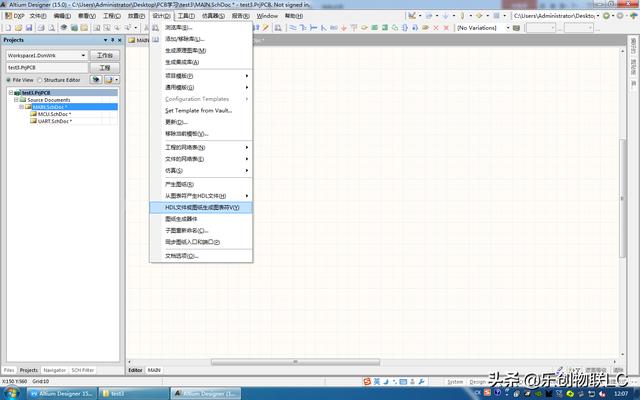
Task: Select MAIN.SchDoc in project tree
Action: pos(50,107)
